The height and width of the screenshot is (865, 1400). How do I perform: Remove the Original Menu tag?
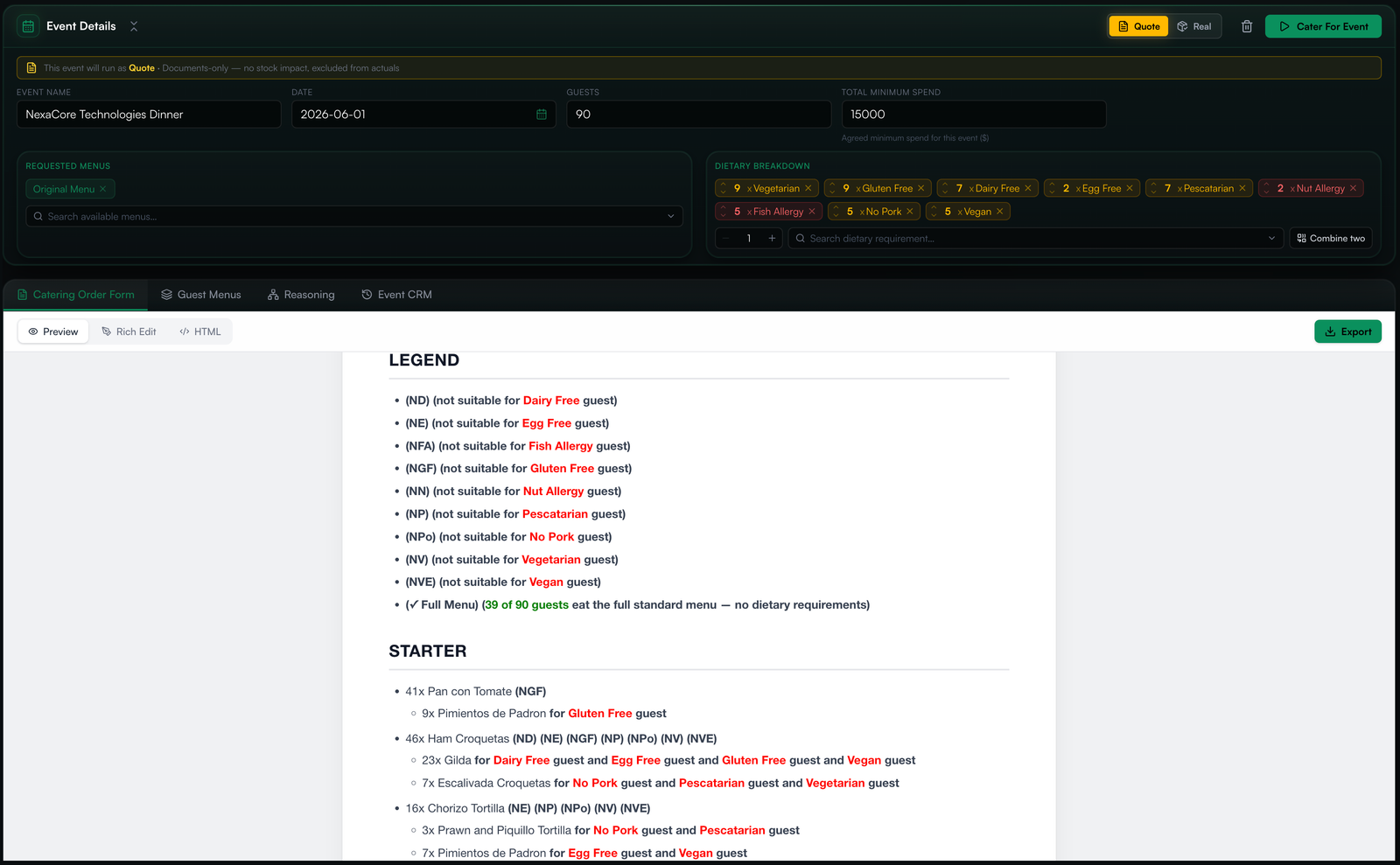103,189
